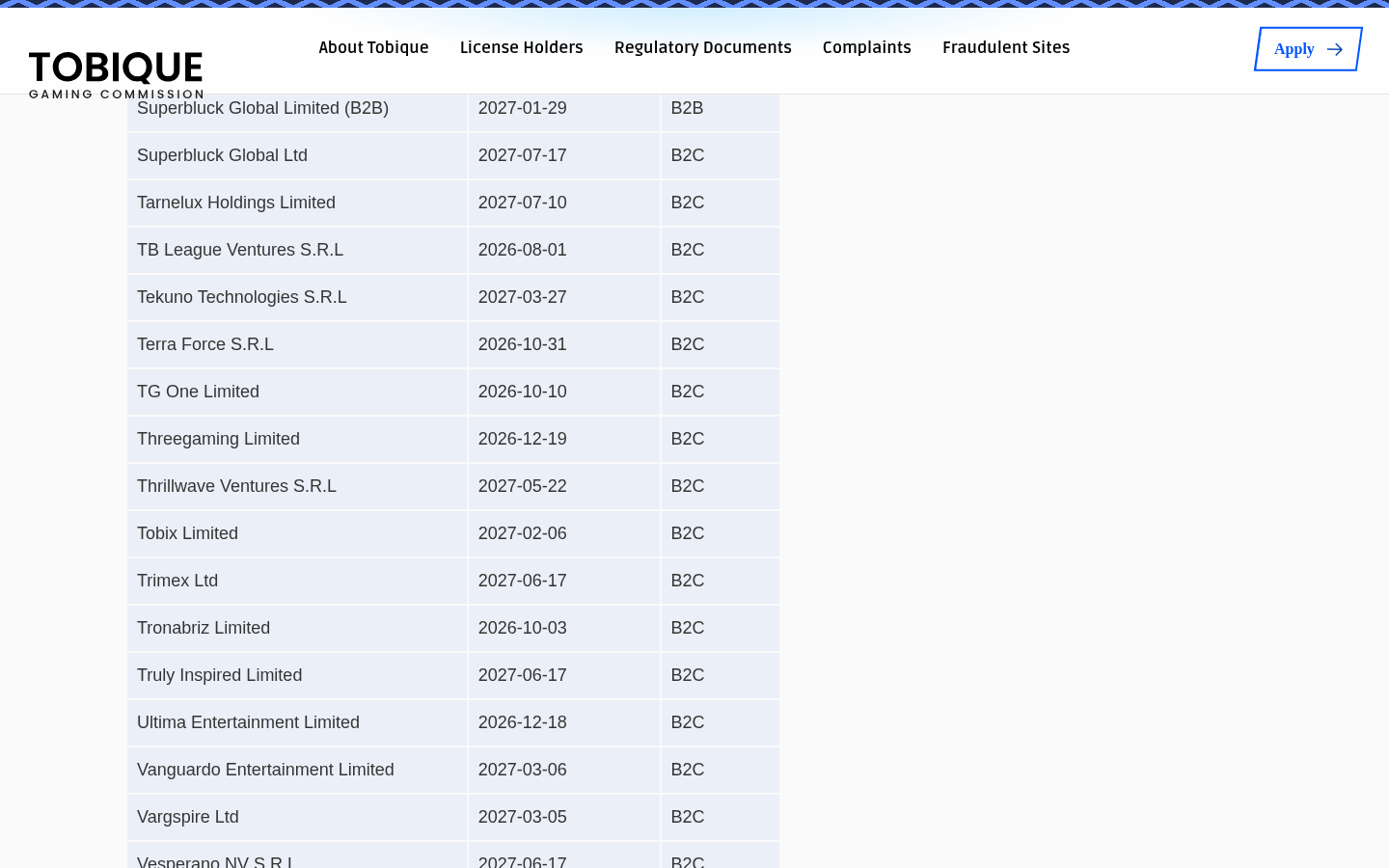Screen dimensions: 1389x868
Task: Select Truly Inspired Limited cell
Action: tap(297, 675)
